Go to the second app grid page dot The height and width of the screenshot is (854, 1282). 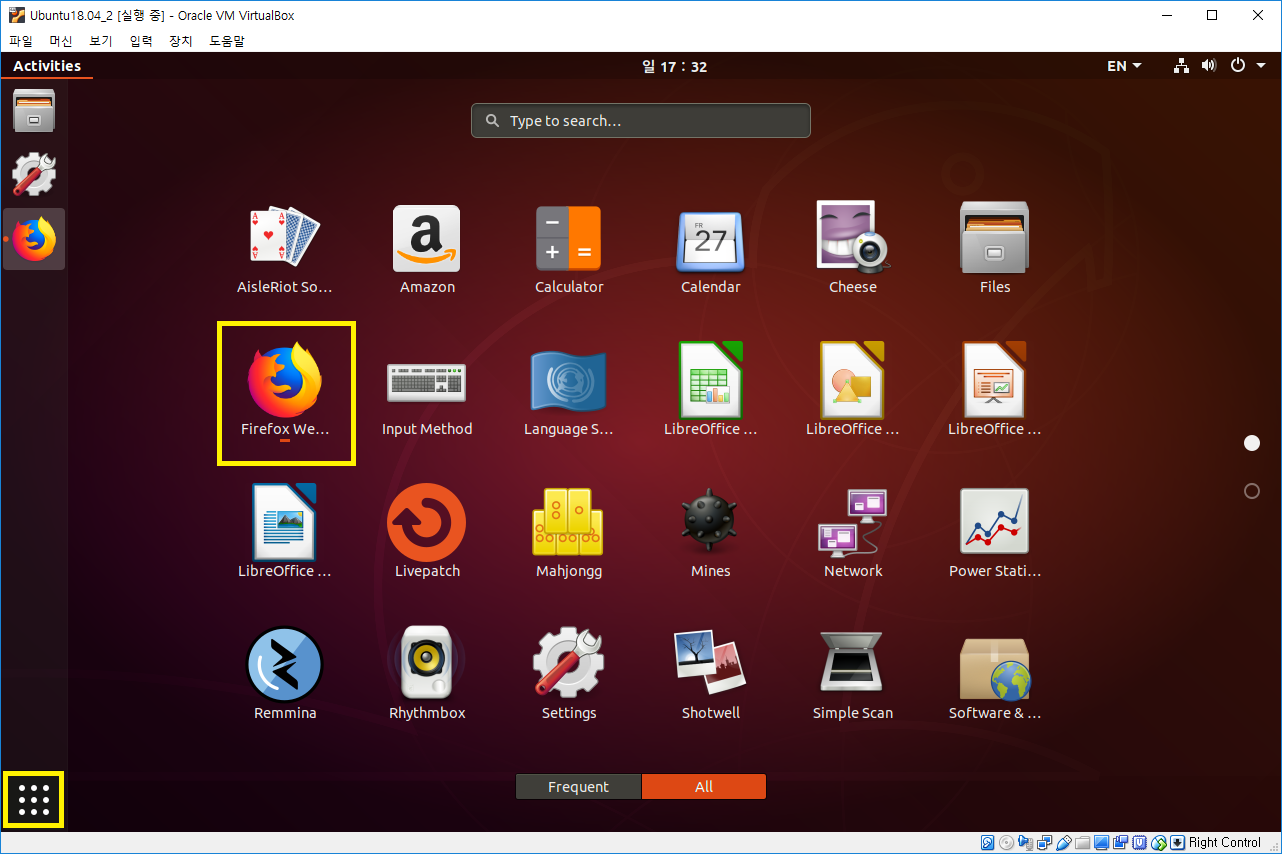(x=1252, y=491)
